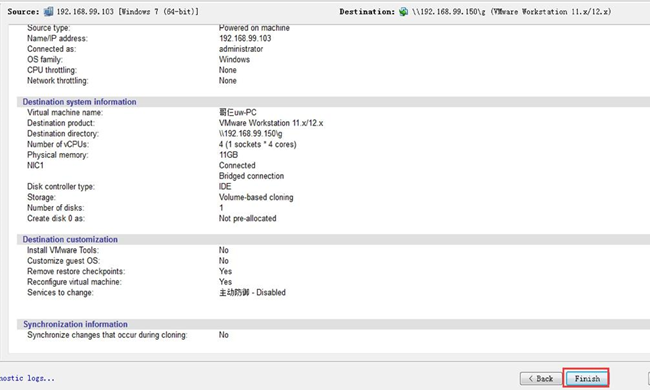
Task: Select the Customize guest OS label
Action: click(x=63, y=261)
